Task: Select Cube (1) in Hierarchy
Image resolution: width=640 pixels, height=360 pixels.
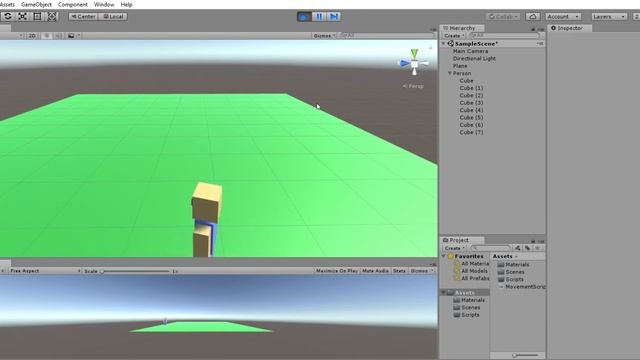Action: pyautogui.click(x=471, y=88)
